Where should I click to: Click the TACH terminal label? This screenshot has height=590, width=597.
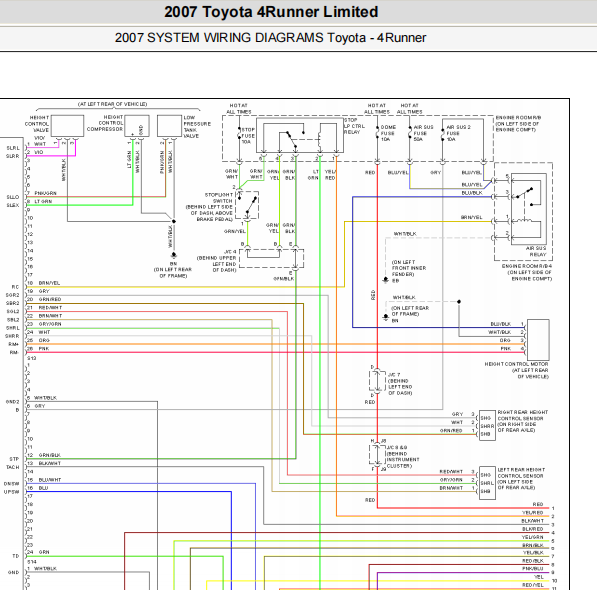pyautogui.click(x=13, y=467)
